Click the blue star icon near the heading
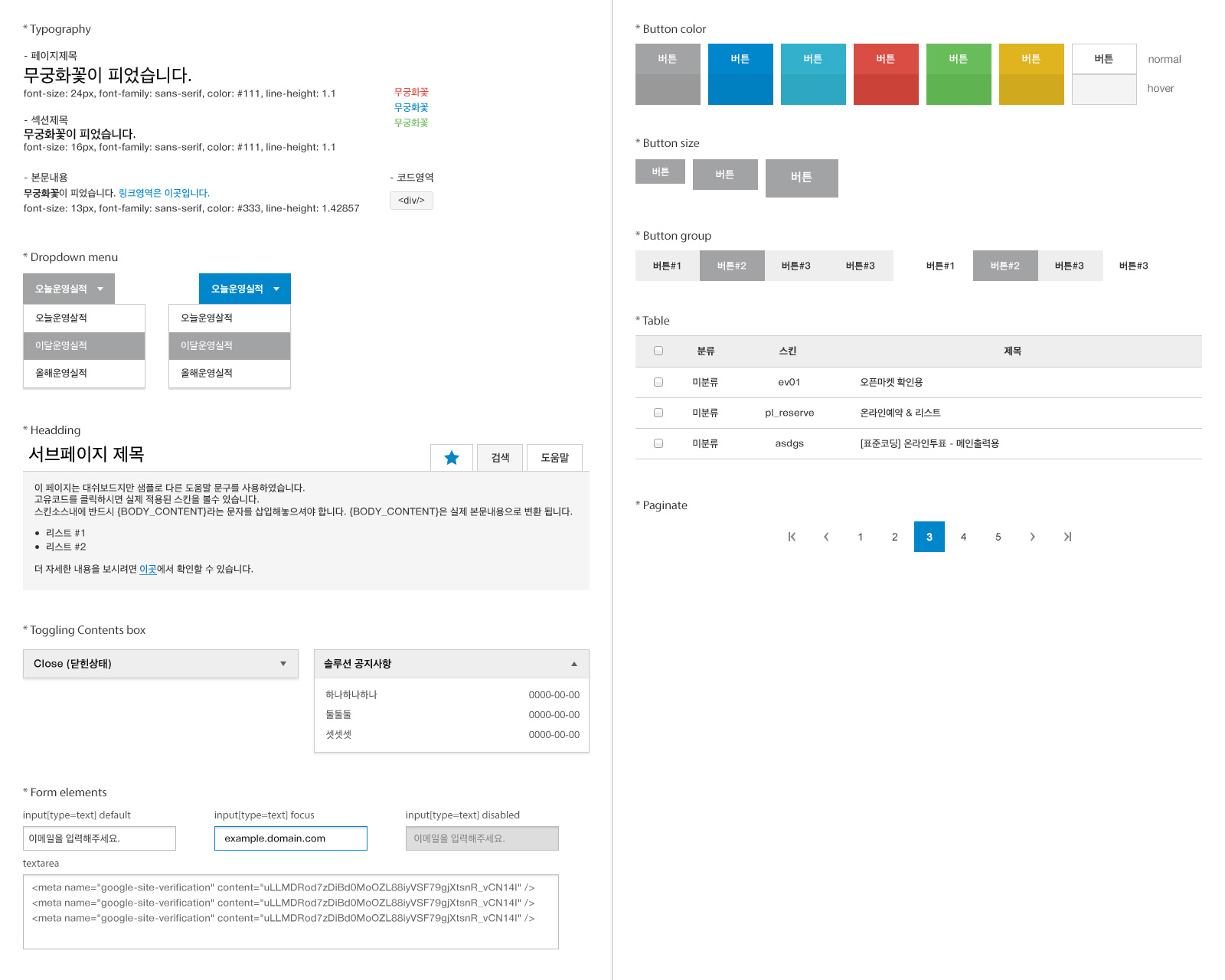The image size is (1225, 980). click(452, 457)
